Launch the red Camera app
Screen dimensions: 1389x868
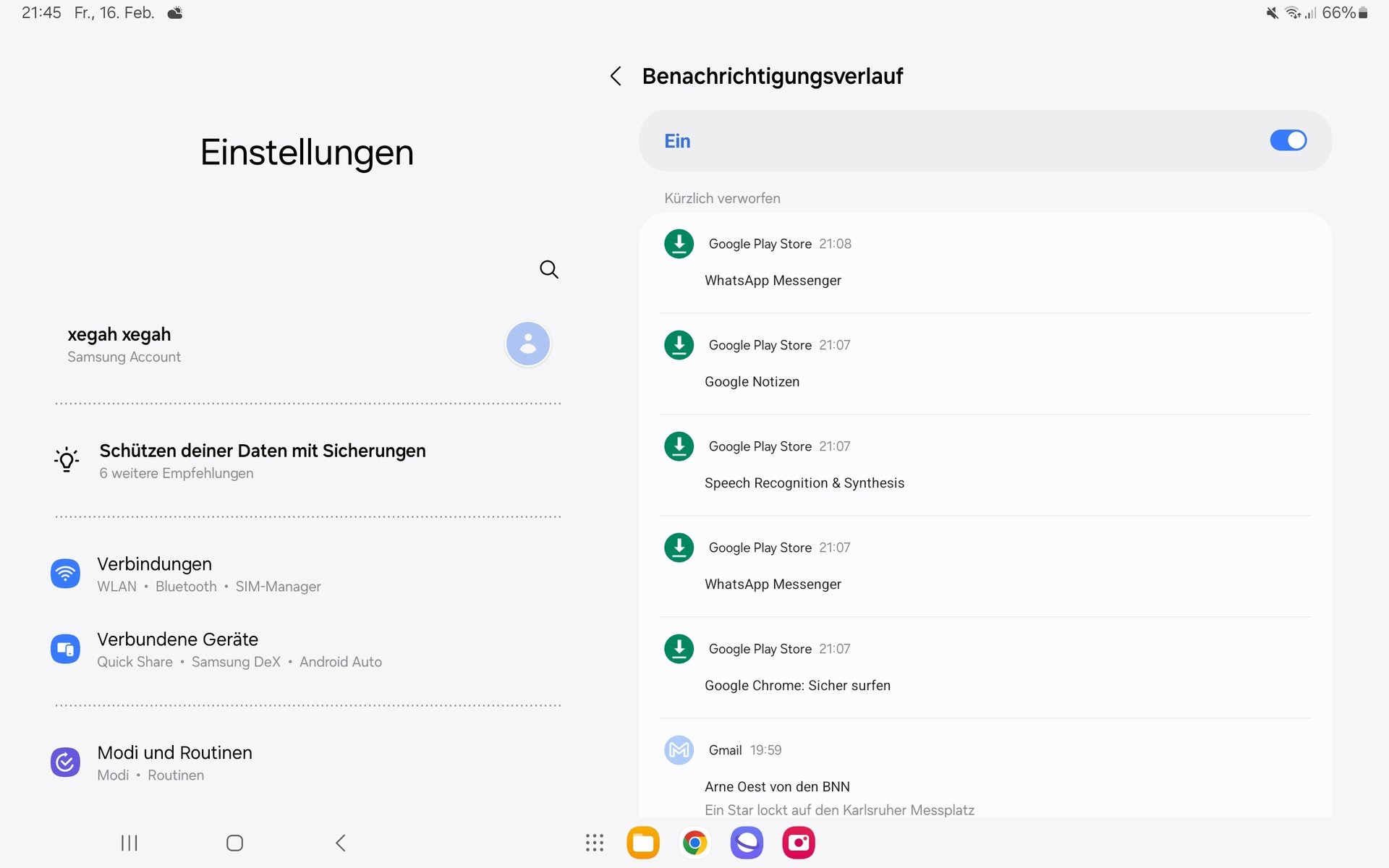click(x=799, y=843)
